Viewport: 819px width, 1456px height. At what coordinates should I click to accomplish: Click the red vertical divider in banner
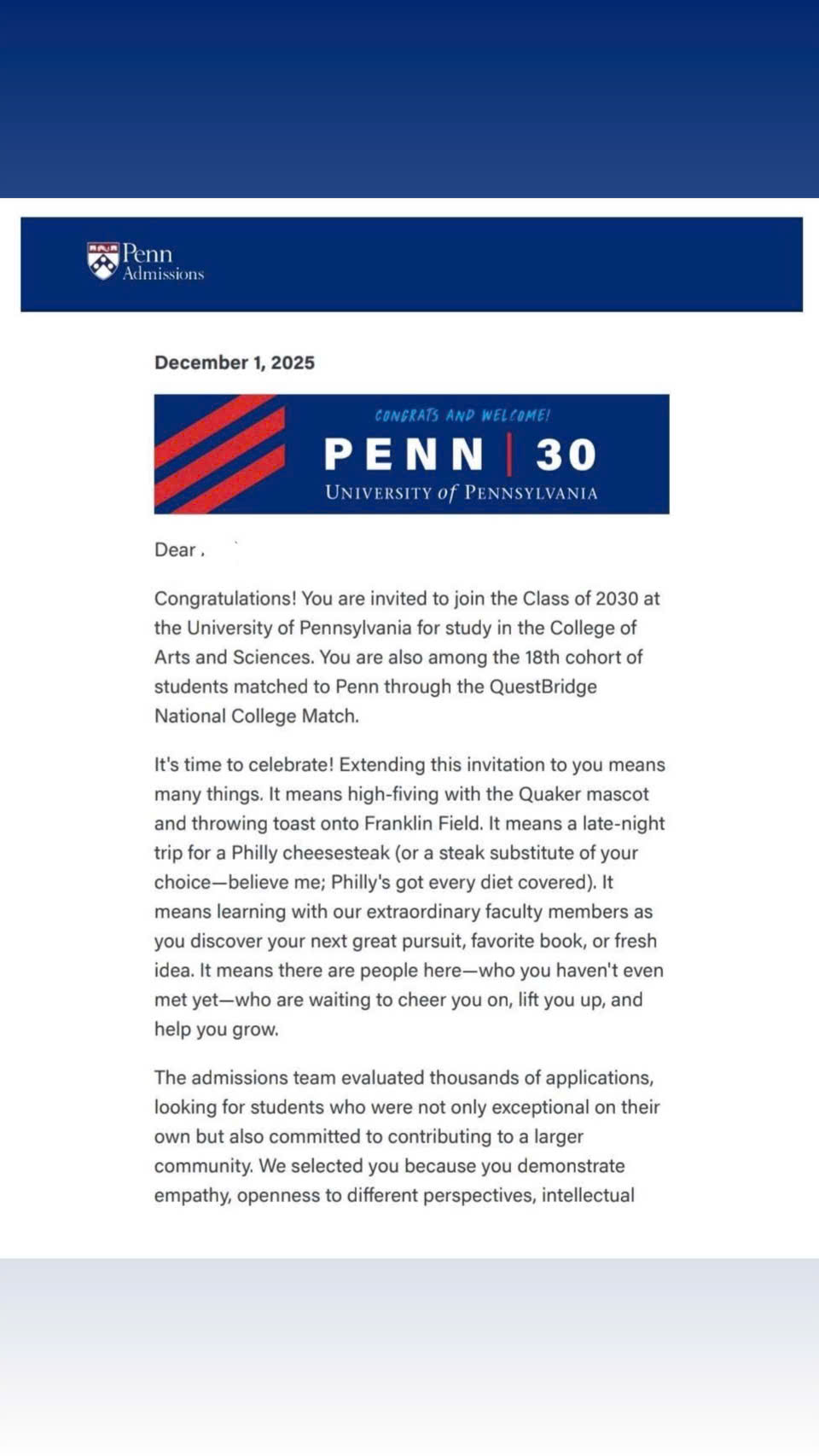[509, 455]
